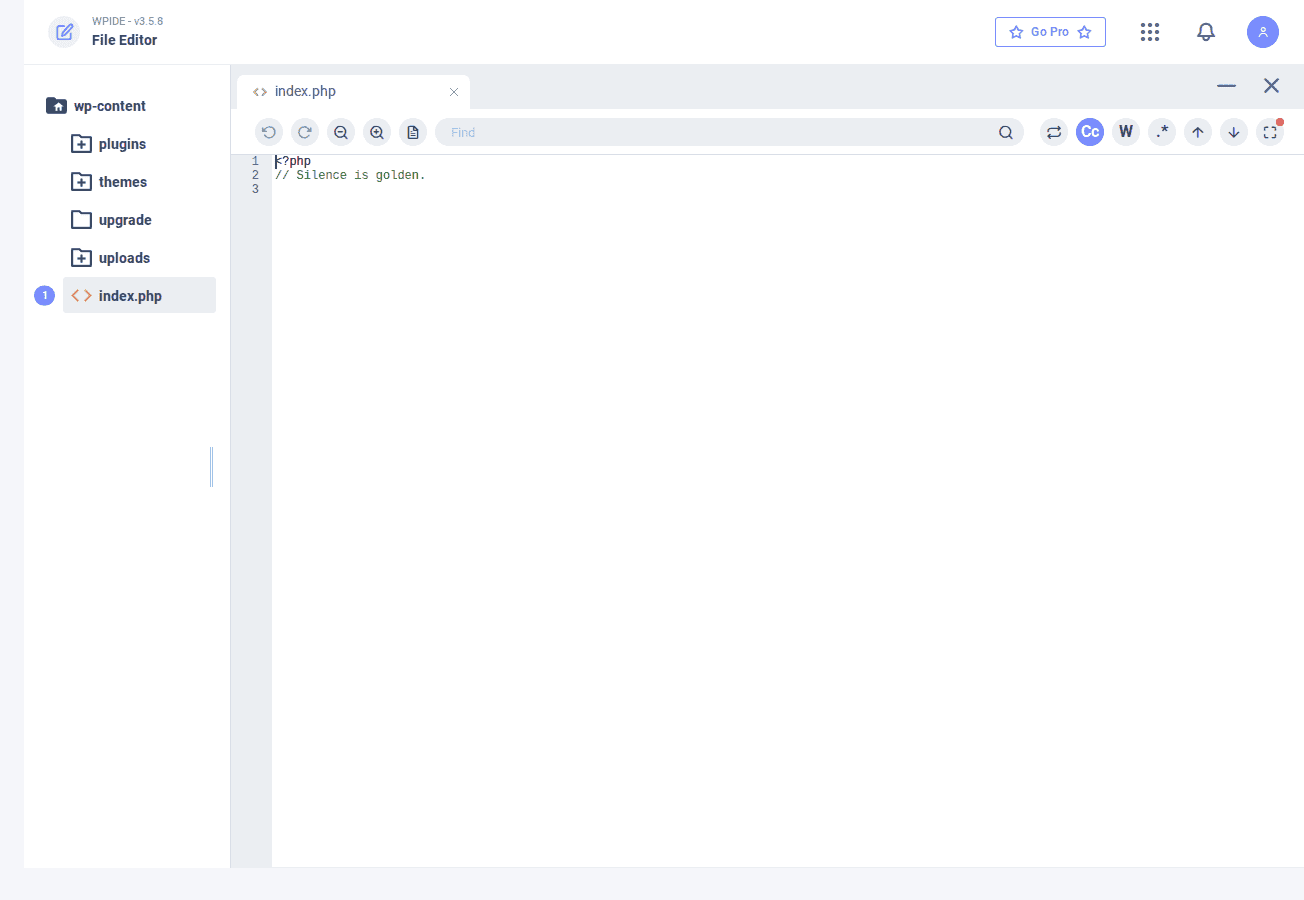Viewport: 1304px width, 900px height.
Task: Click the magnifier icon in Find field
Action: (1006, 132)
